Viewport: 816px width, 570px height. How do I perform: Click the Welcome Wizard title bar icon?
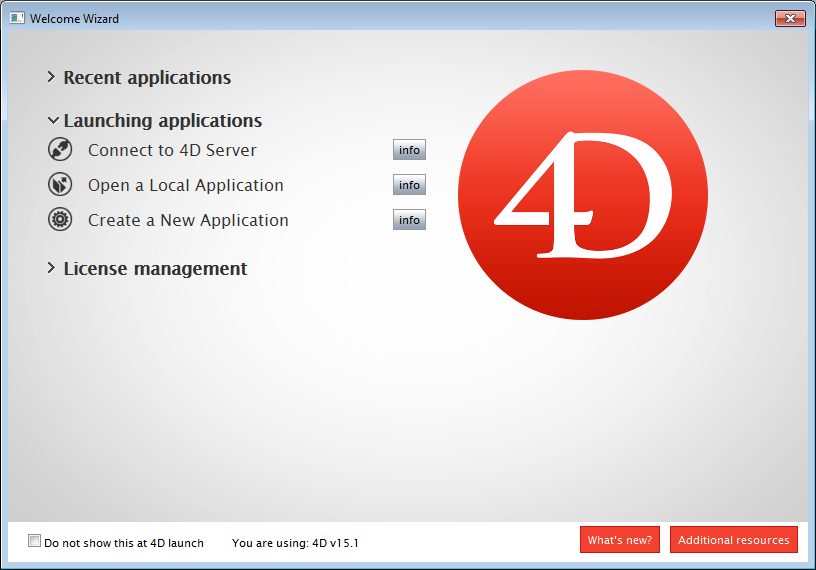pos(17,19)
